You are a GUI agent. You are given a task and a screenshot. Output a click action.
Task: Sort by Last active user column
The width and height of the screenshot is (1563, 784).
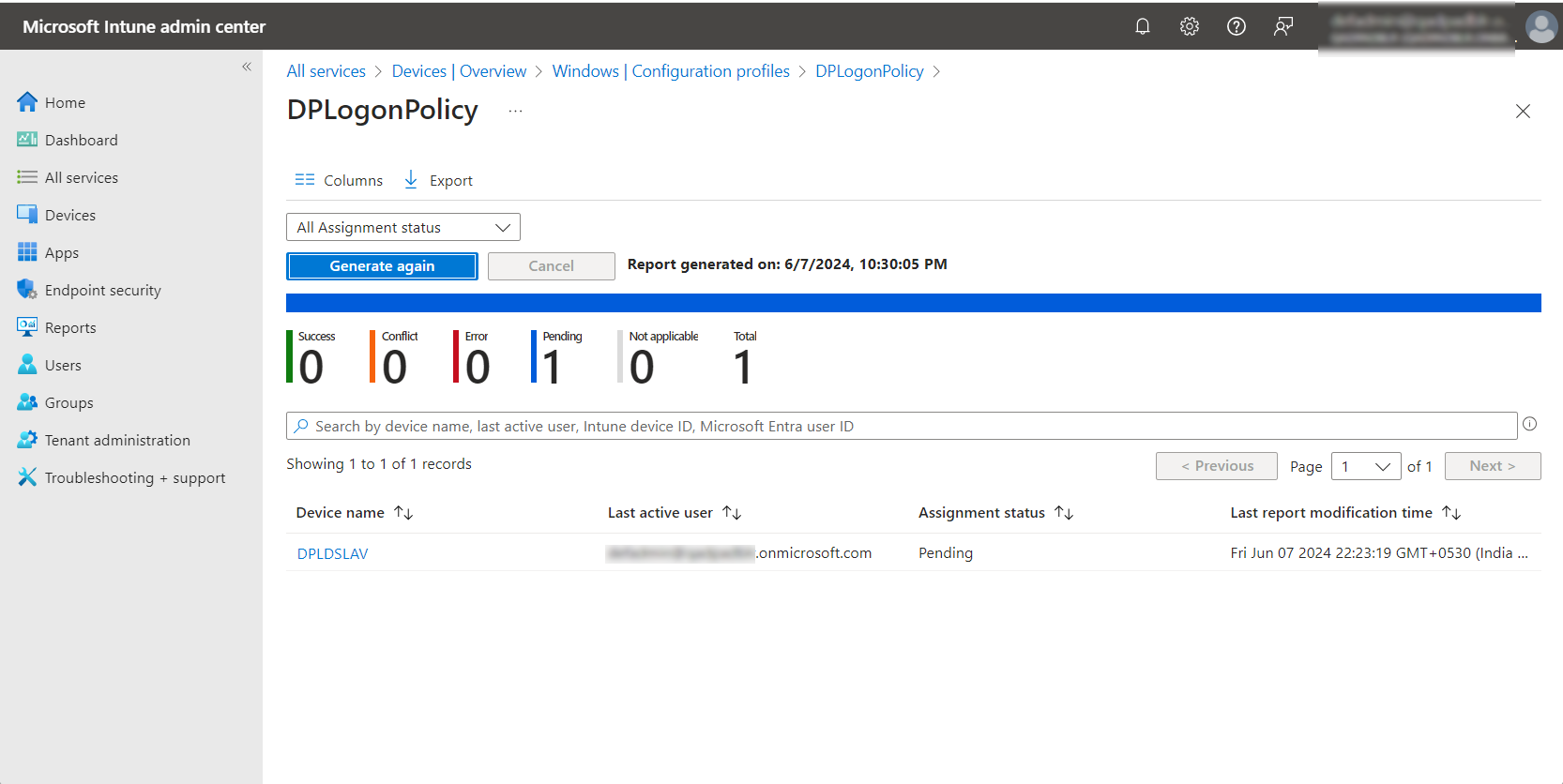(732, 513)
